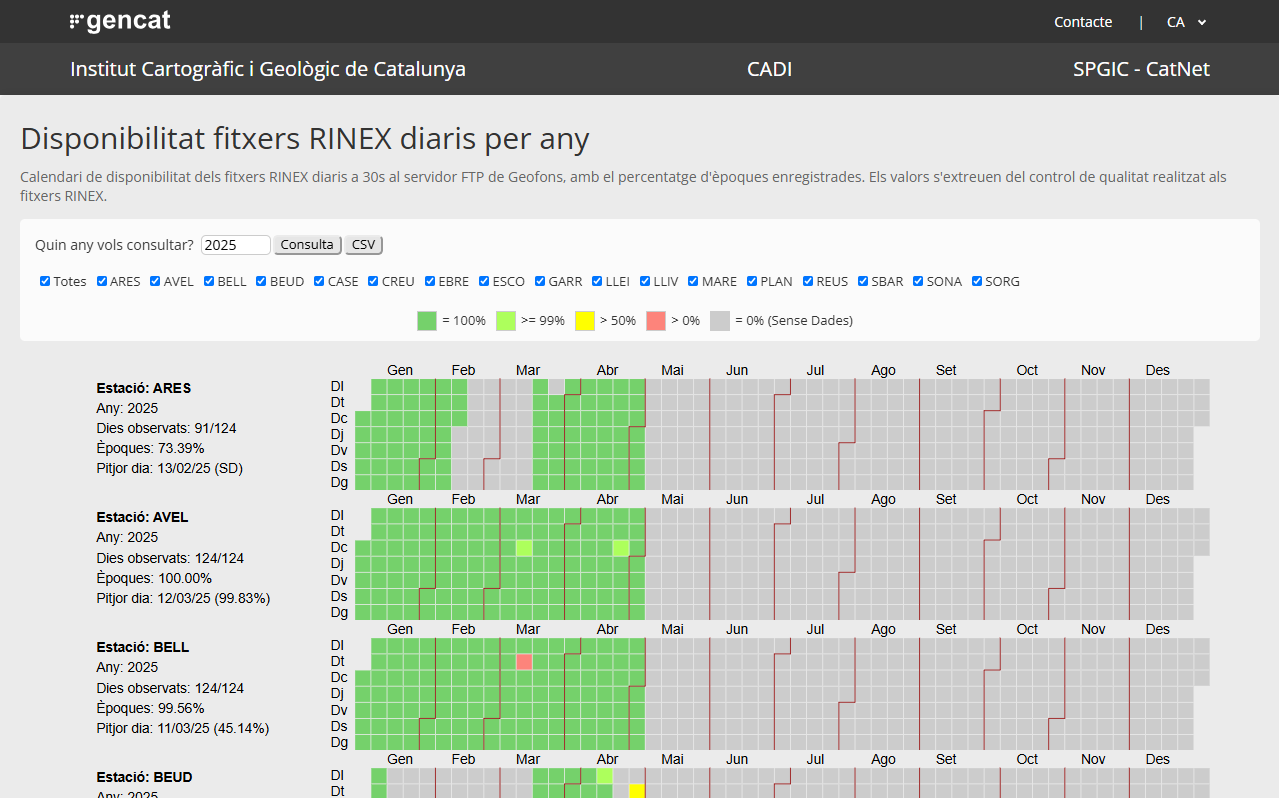Uncheck the ARES station checkbox

pos(102,281)
